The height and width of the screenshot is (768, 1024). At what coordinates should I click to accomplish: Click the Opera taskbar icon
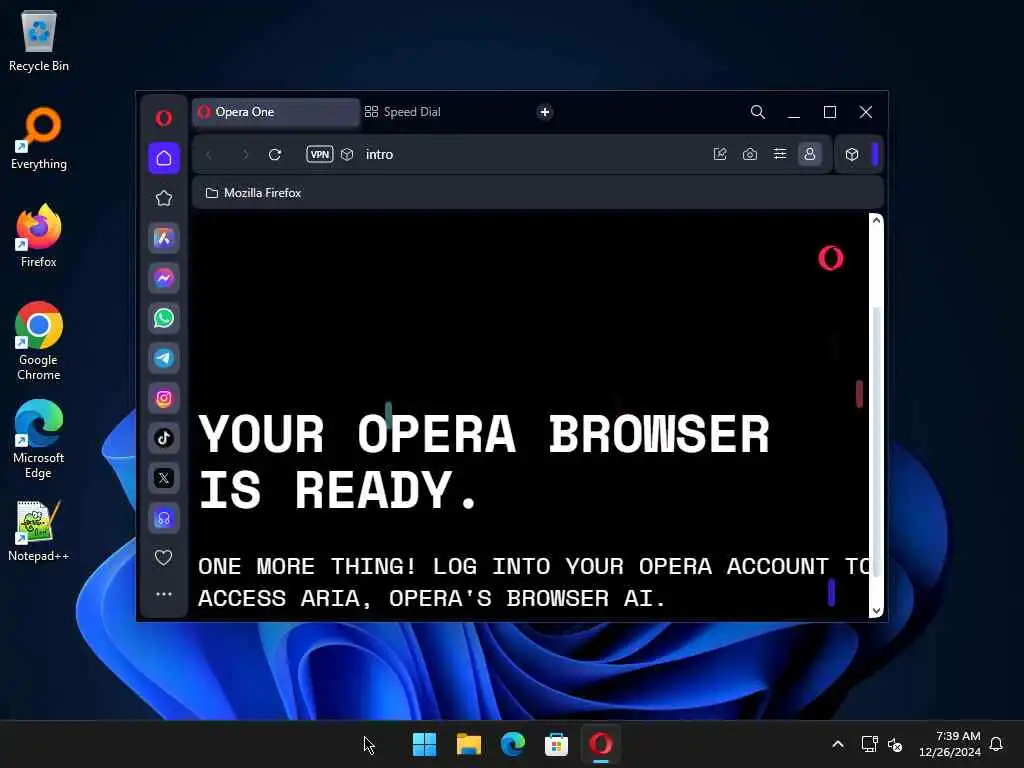600,744
